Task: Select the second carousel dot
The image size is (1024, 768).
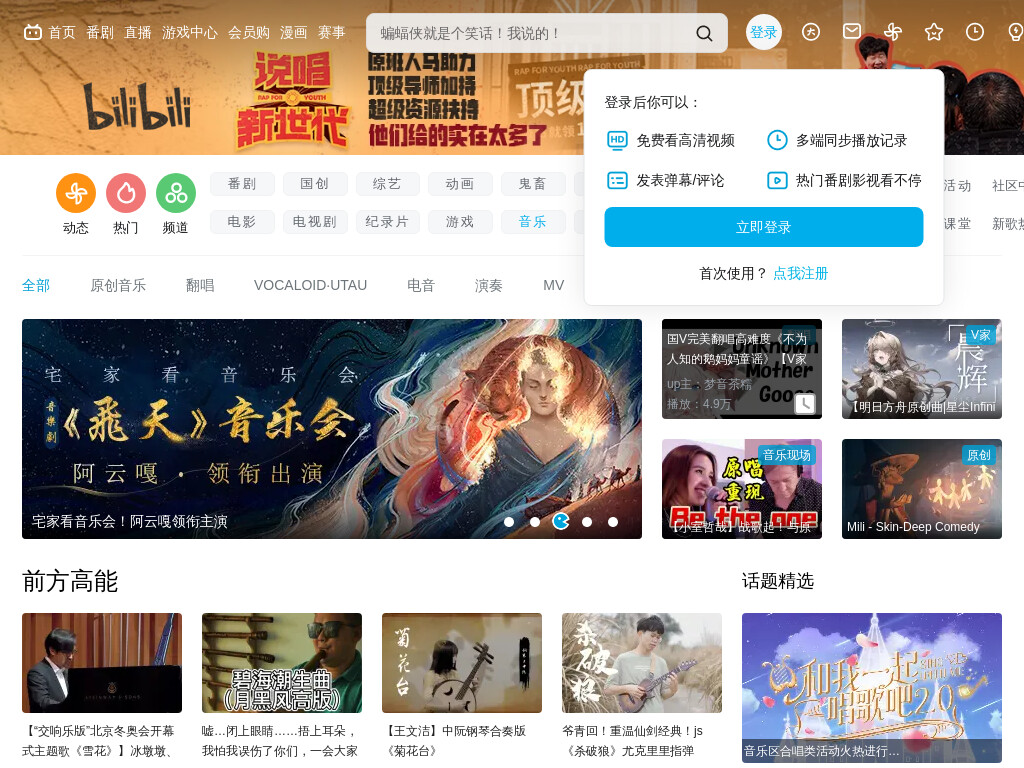Action: pos(535,522)
